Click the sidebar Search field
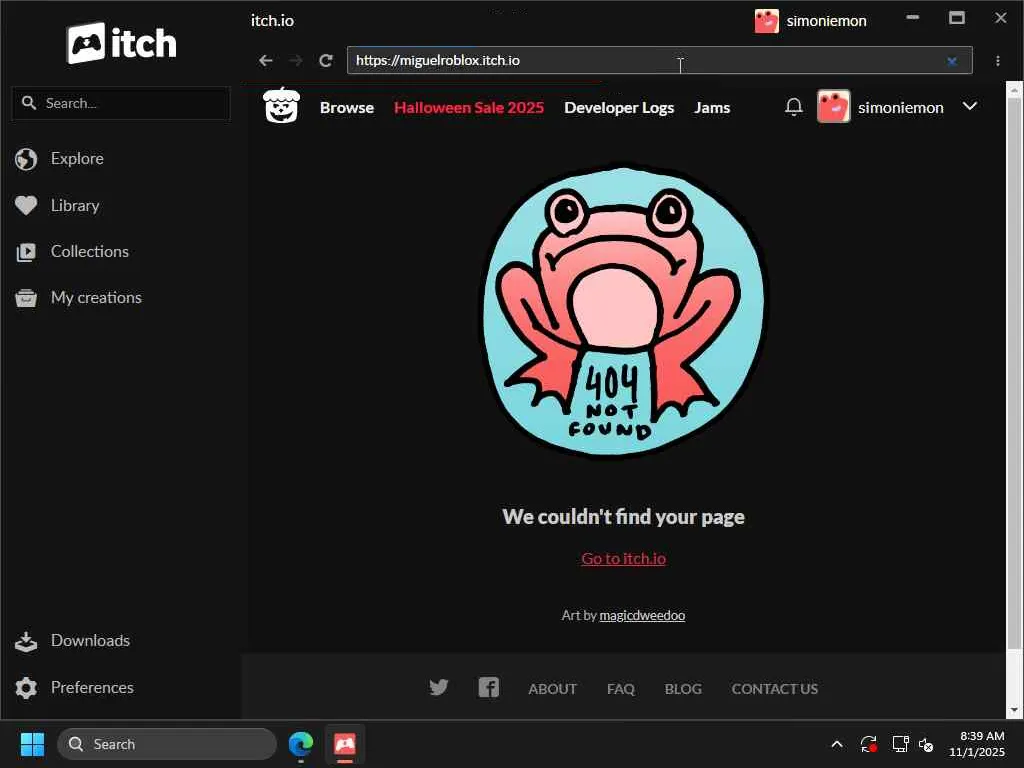 click(x=121, y=103)
